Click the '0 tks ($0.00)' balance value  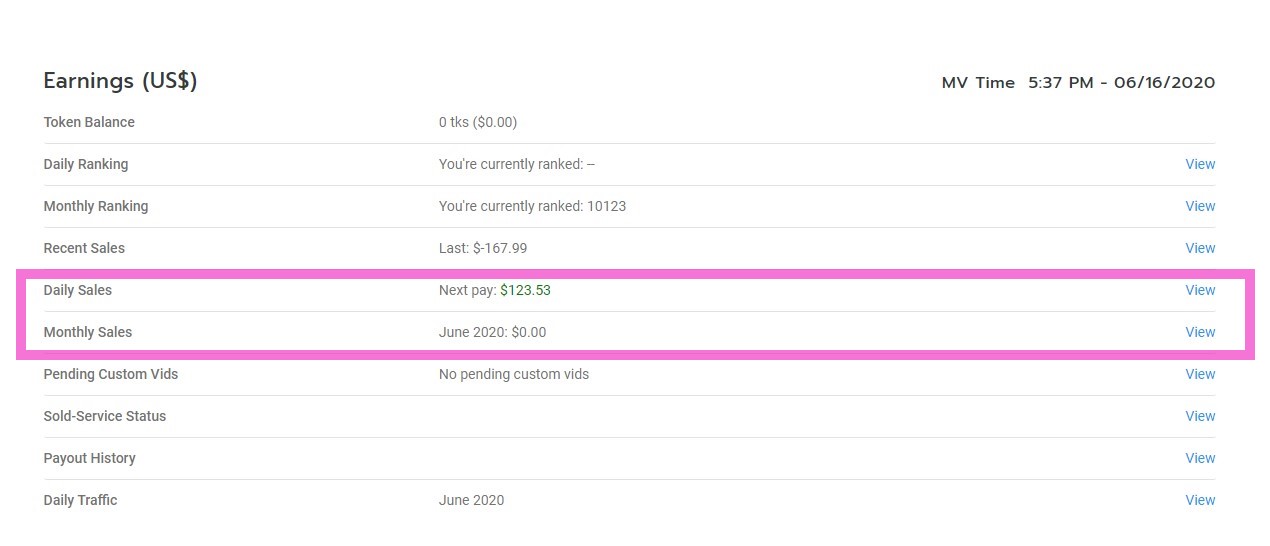(478, 122)
